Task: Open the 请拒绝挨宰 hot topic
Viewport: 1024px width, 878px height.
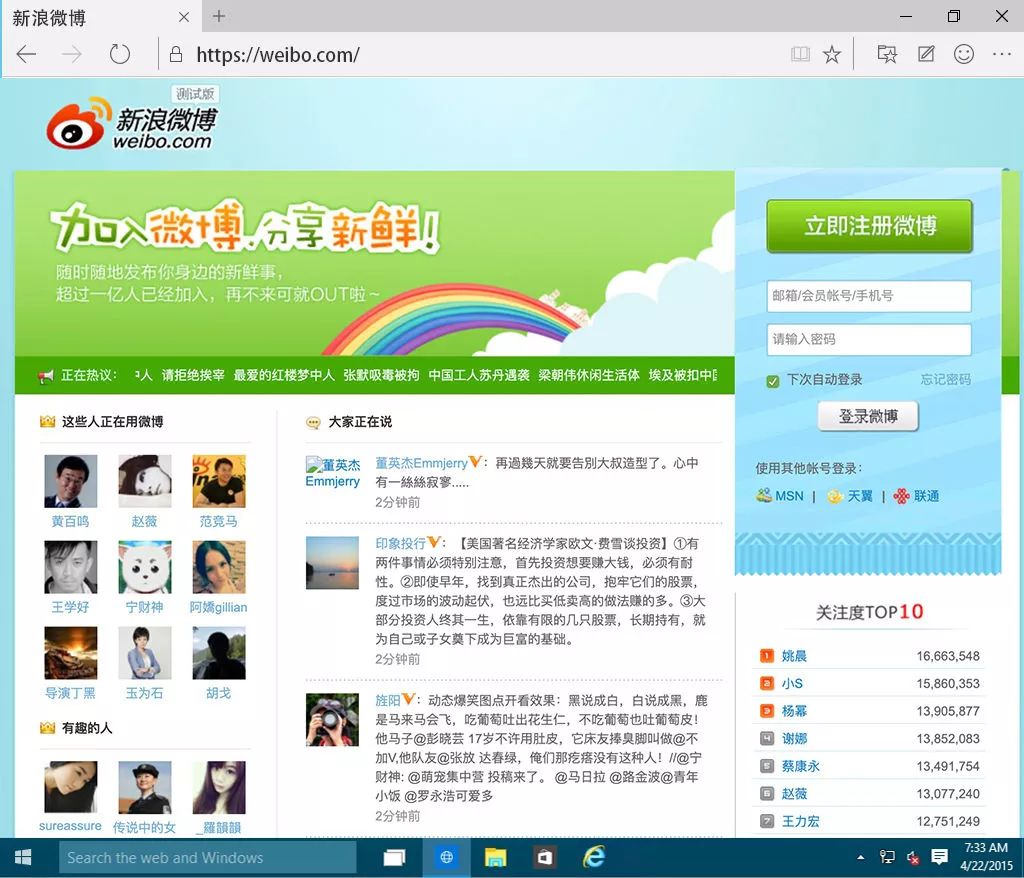Action: coord(193,376)
